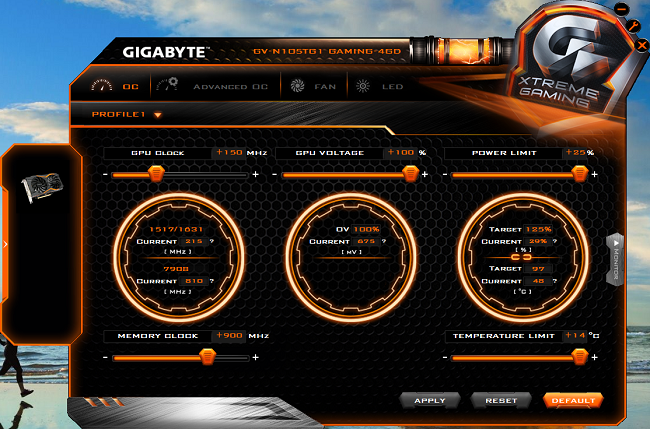Click the OV 100% value
Image resolution: width=650 pixels, height=429 pixels.
coord(366,229)
